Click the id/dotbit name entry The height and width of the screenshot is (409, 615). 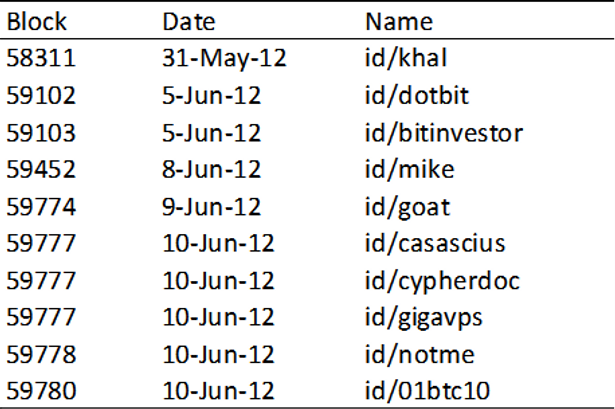point(415,96)
